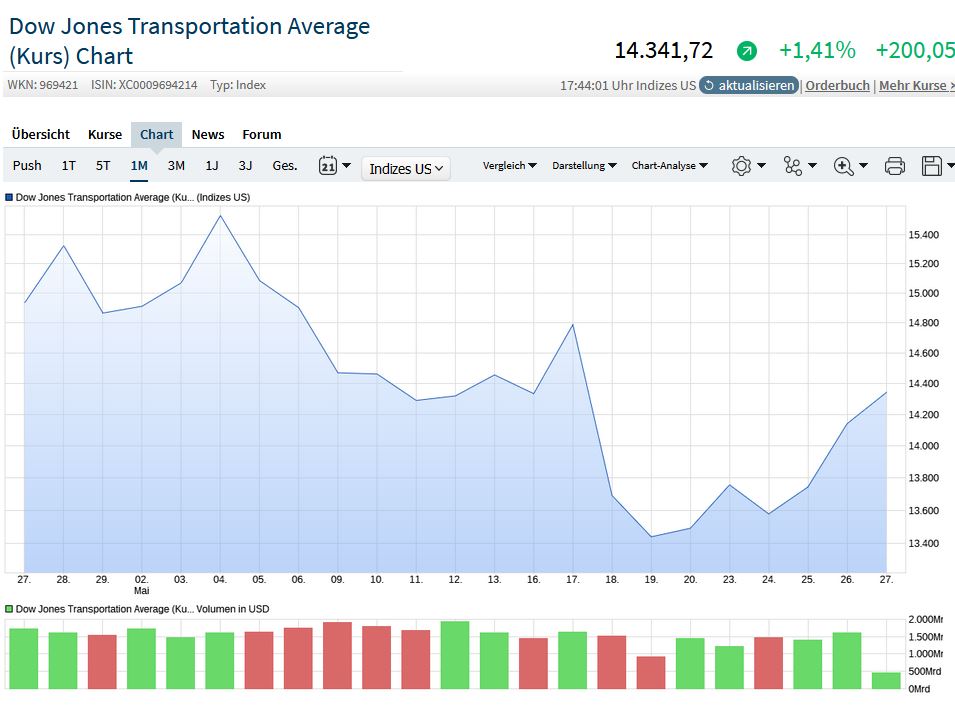
Task: Click the +1,41% change value
Action: coord(817,51)
